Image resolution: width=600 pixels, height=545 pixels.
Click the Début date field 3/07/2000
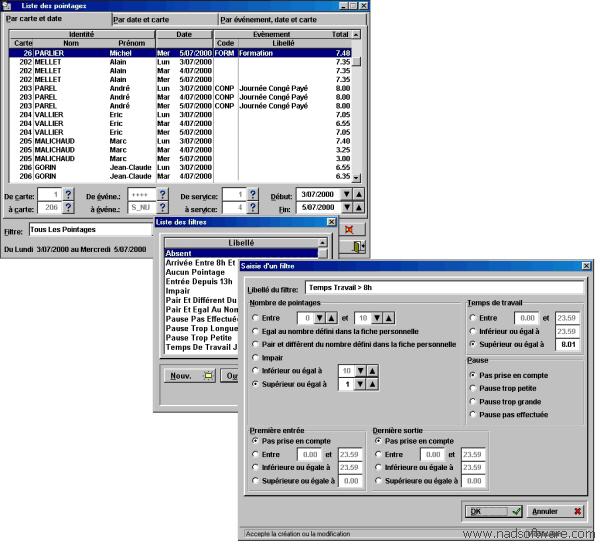318,194
